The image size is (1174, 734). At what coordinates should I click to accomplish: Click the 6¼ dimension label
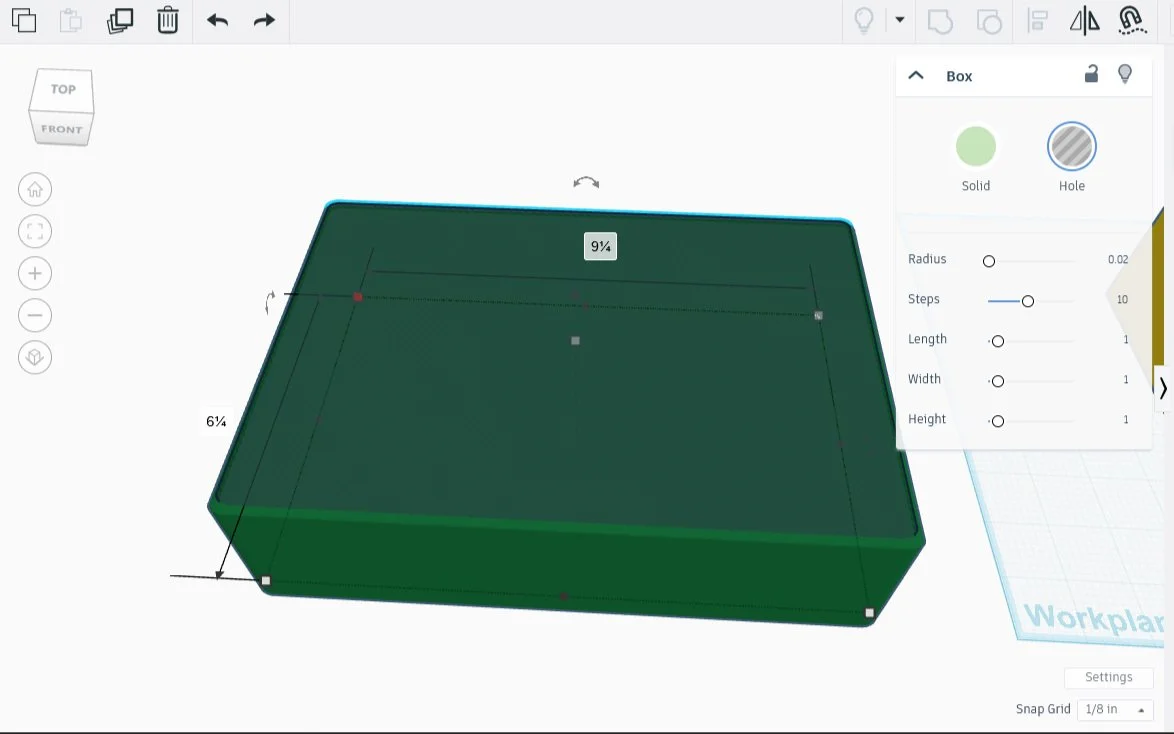[216, 421]
